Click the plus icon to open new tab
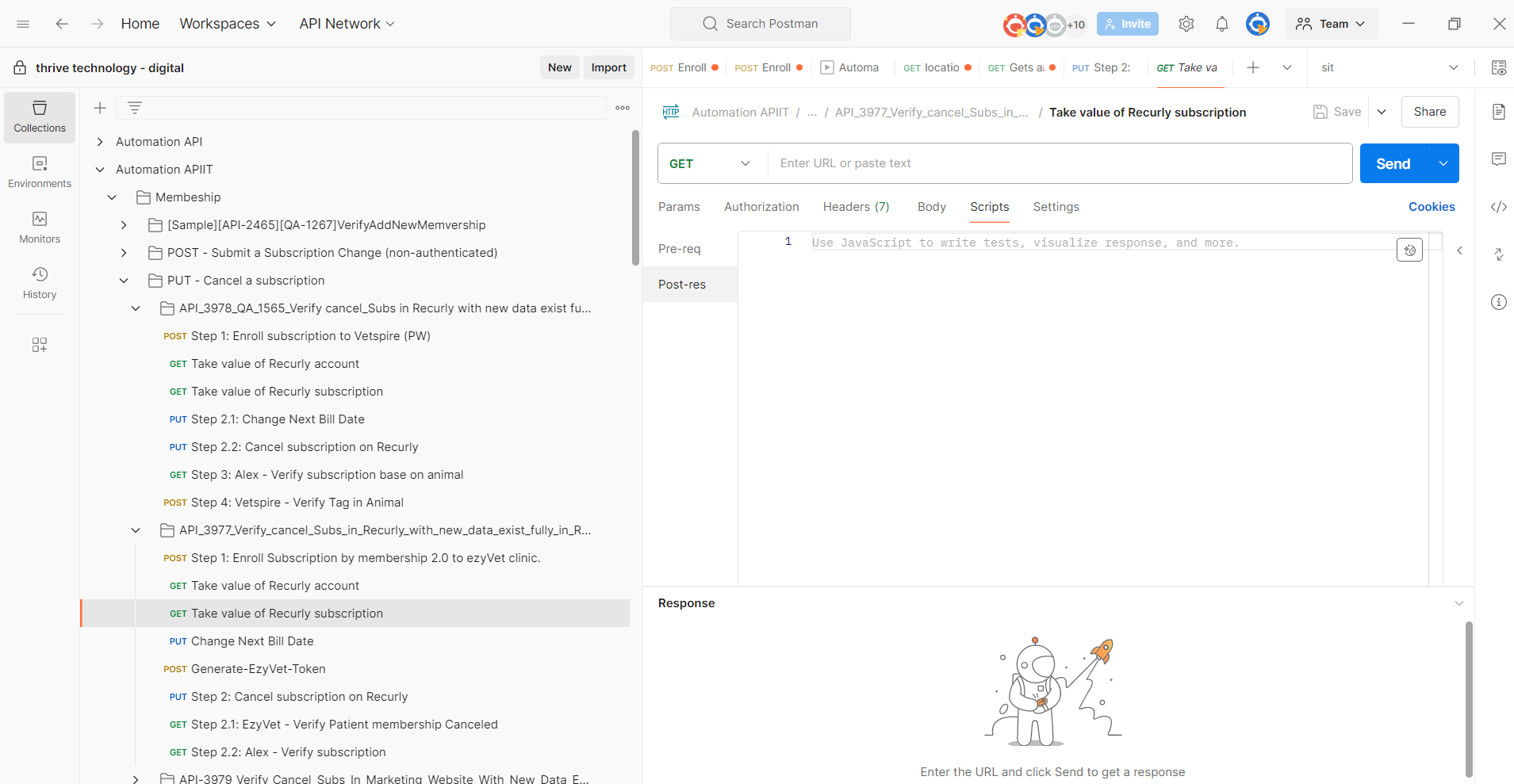1514x784 pixels. pos(1253,67)
